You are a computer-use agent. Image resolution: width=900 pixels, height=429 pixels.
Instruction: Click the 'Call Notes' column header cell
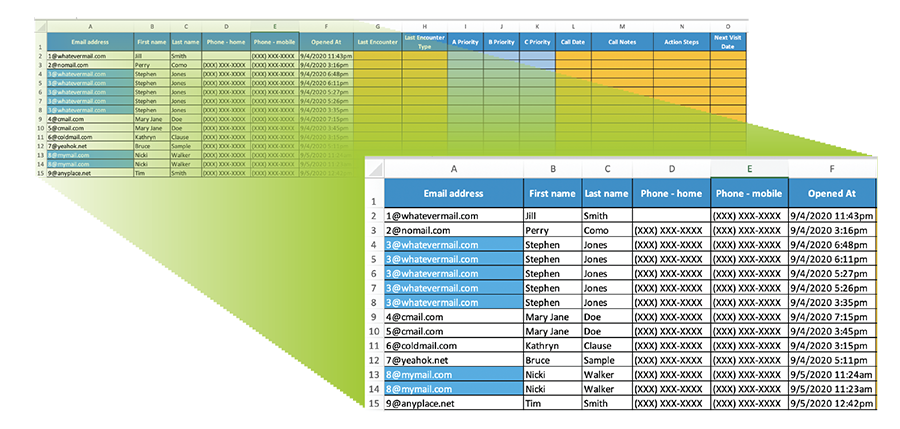coord(622,42)
